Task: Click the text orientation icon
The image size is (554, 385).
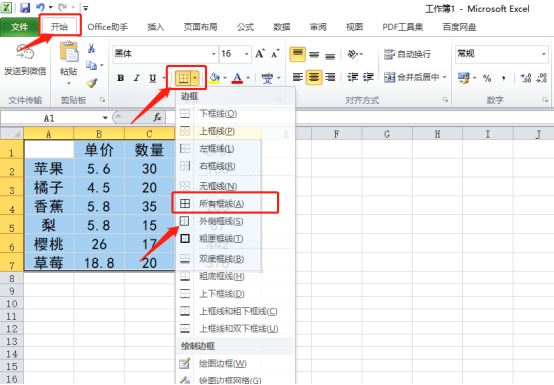Action: tap(353, 54)
